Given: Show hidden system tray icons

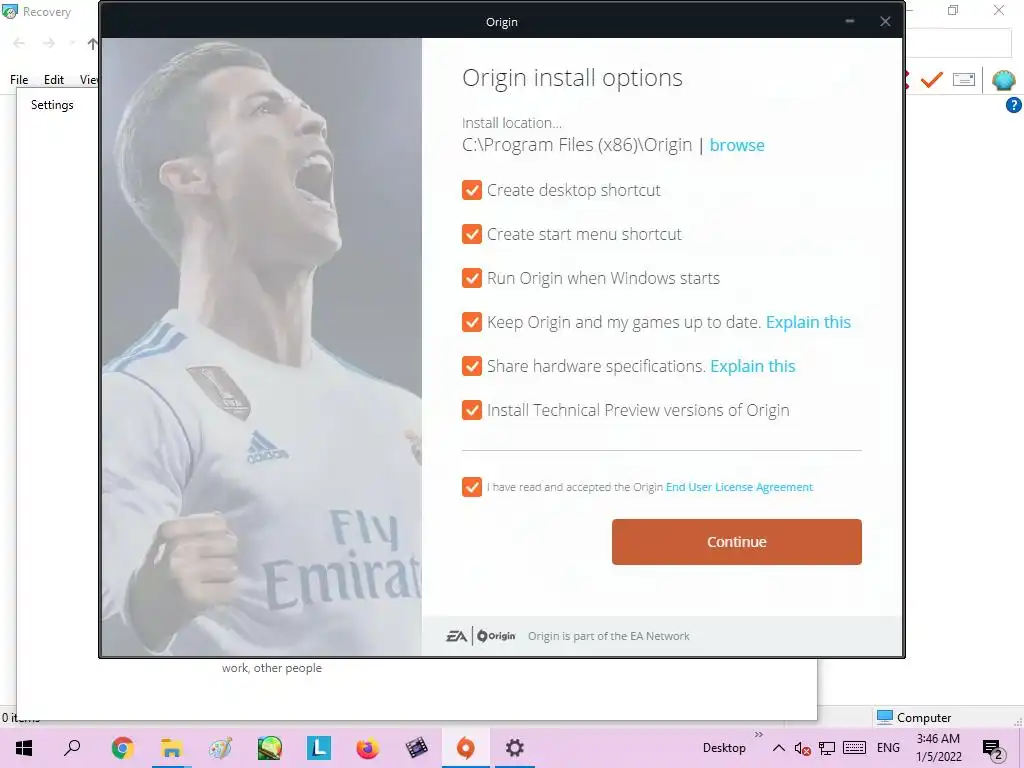Looking at the screenshot, I should pos(778,748).
